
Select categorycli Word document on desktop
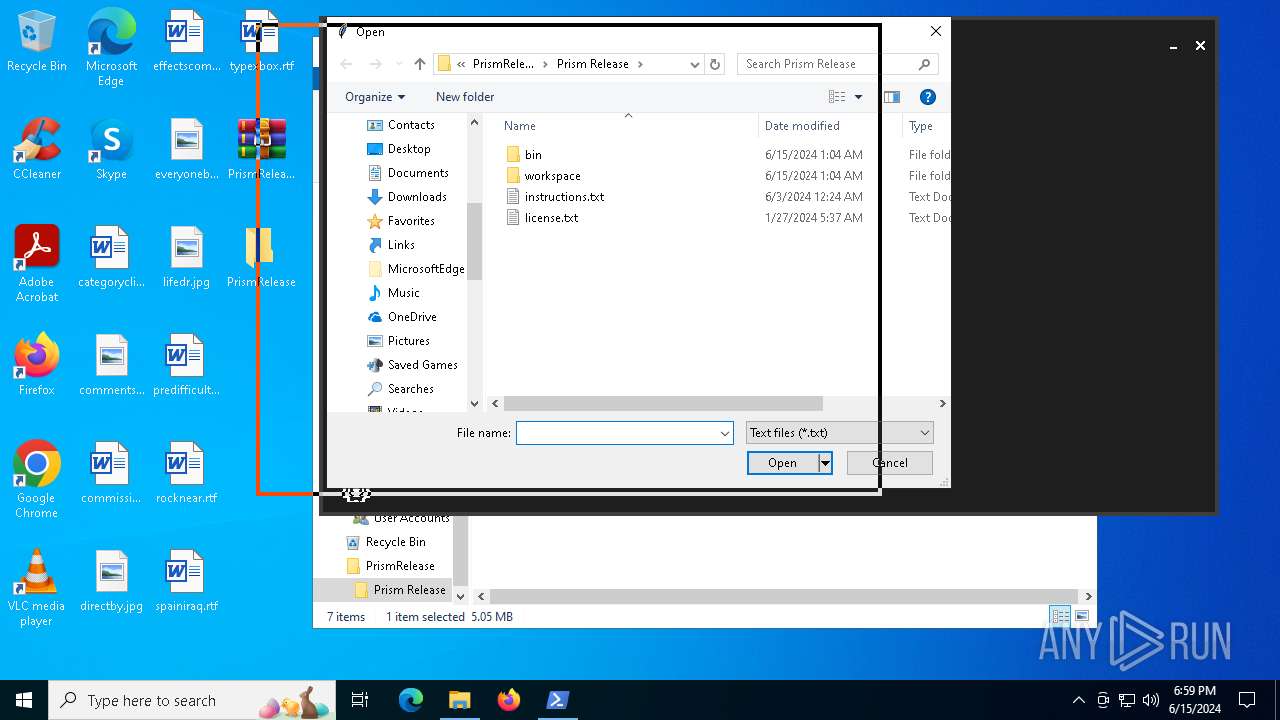pos(111,257)
